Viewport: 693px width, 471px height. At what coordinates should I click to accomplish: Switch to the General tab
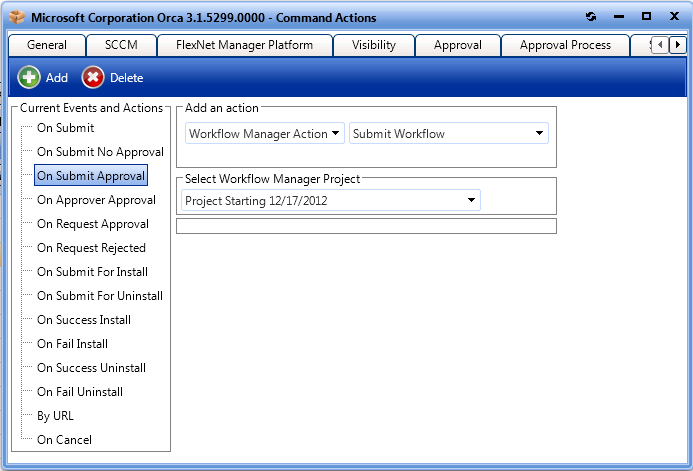pyautogui.click(x=47, y=45)
